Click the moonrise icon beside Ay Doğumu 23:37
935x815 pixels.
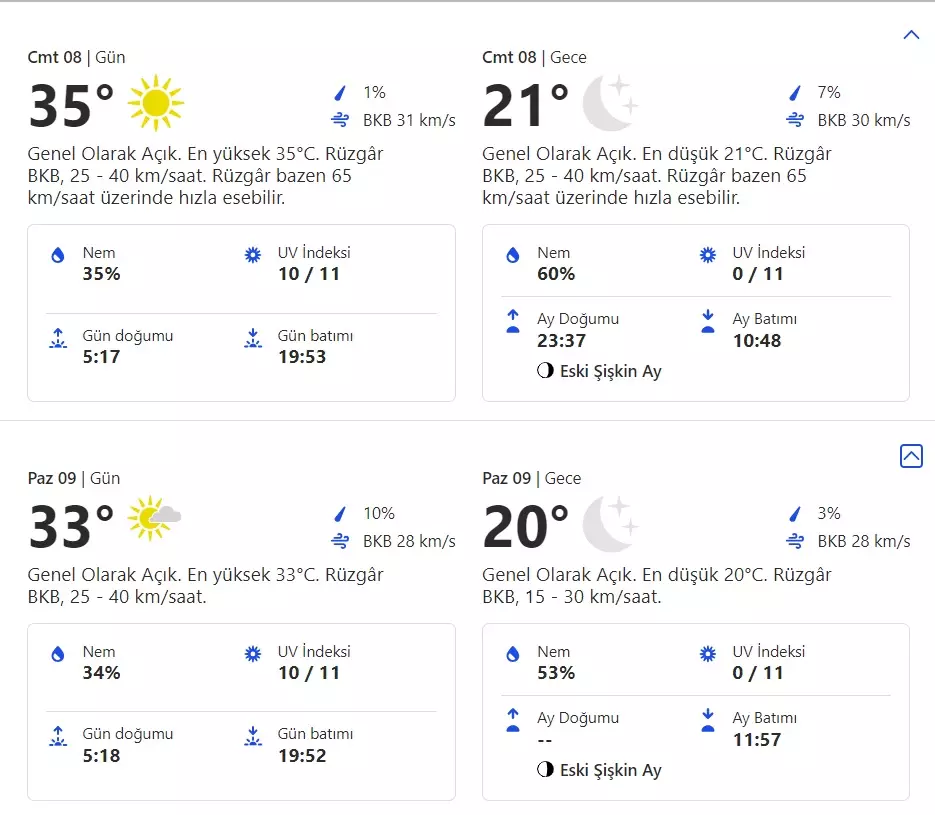[x=513, y=321]
